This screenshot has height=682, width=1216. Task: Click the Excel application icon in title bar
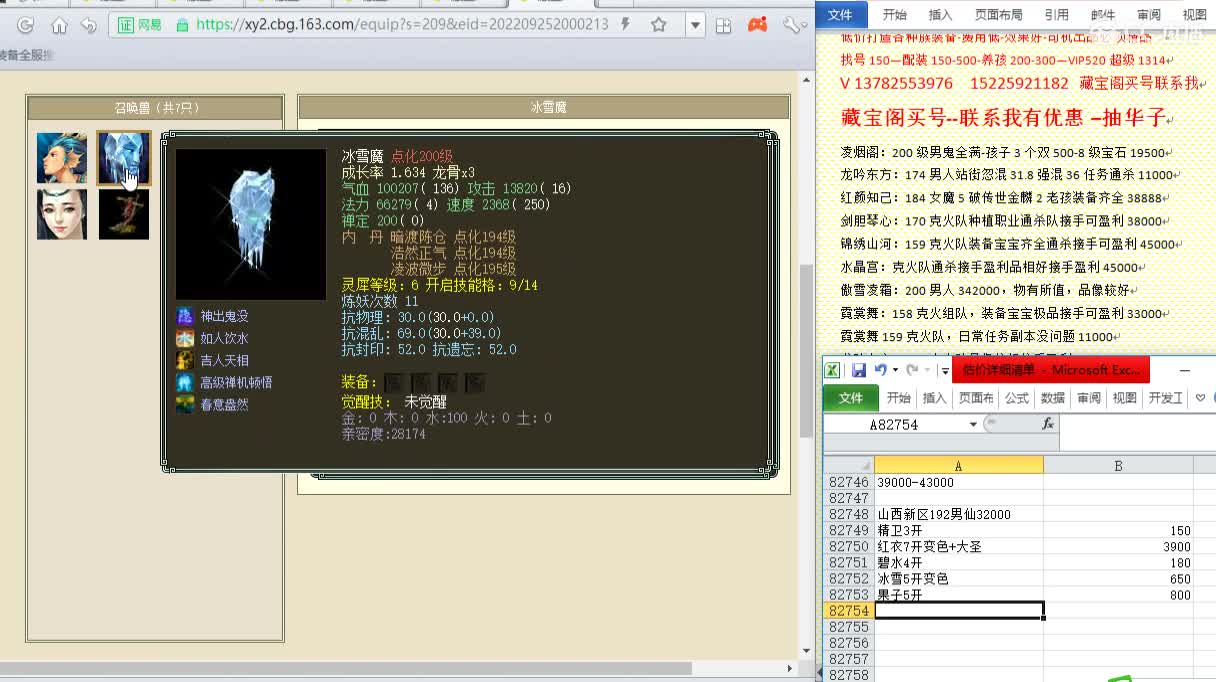click(x=833, y=370)
